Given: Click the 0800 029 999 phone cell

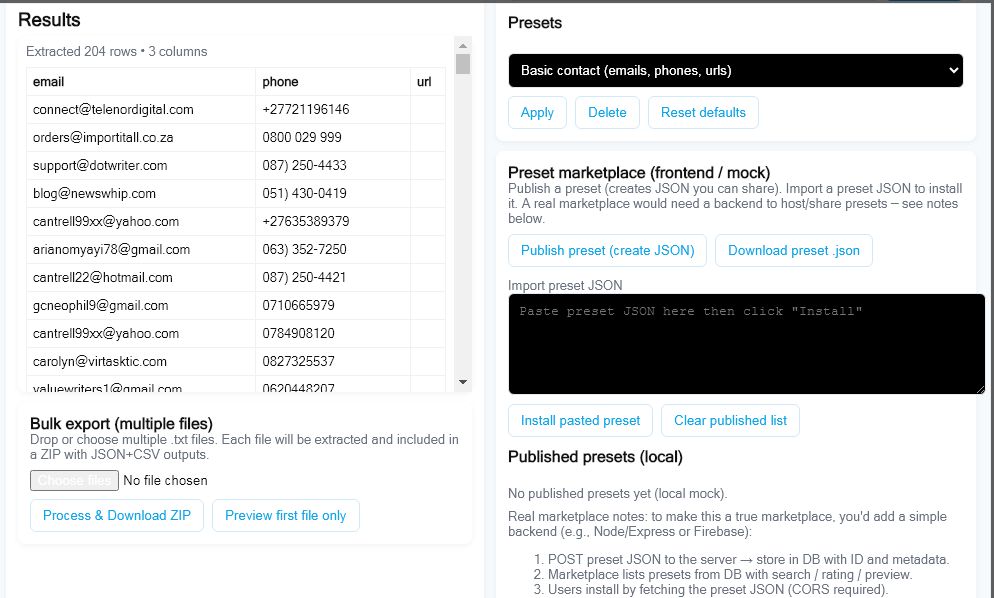Looking at the screenshot, I should tap(302, 138).
